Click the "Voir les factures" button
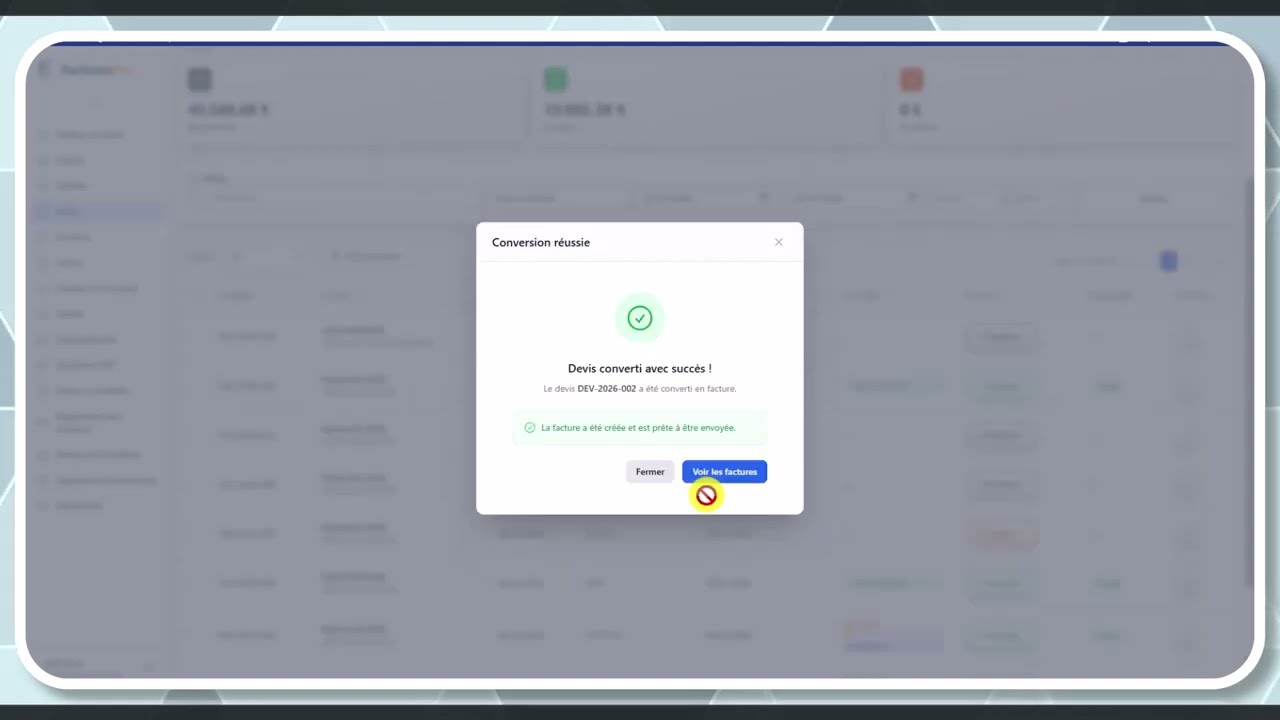The image size is (1280, 720). click(724, 472)
